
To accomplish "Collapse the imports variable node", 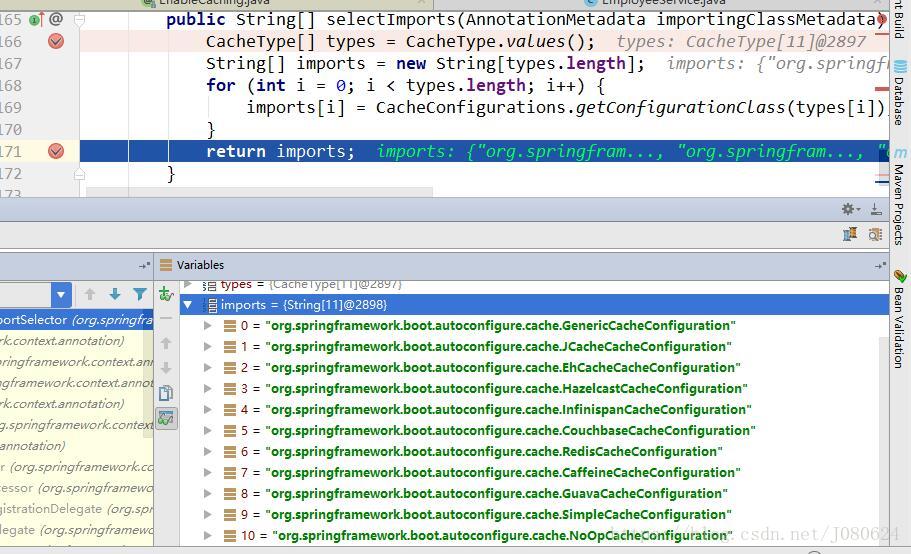I will point(188,304).
